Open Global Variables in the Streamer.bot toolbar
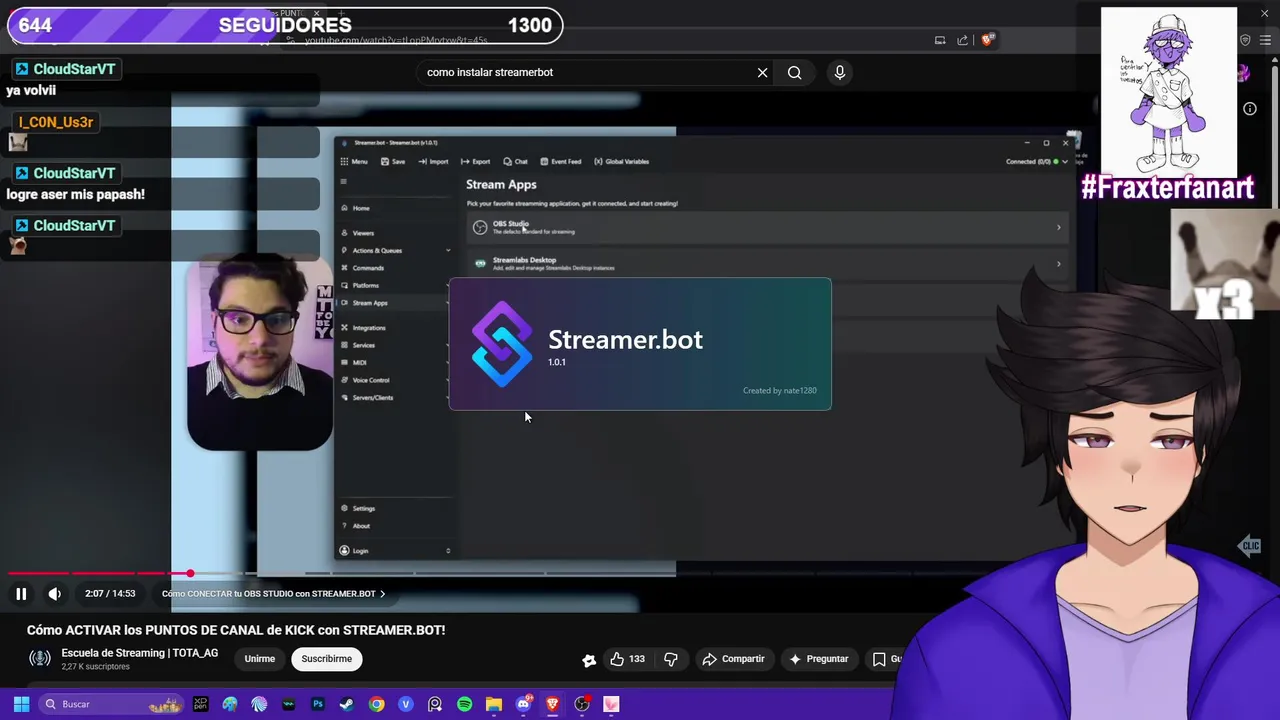This screenshot has width=1280, height=720. pos(621,161)
